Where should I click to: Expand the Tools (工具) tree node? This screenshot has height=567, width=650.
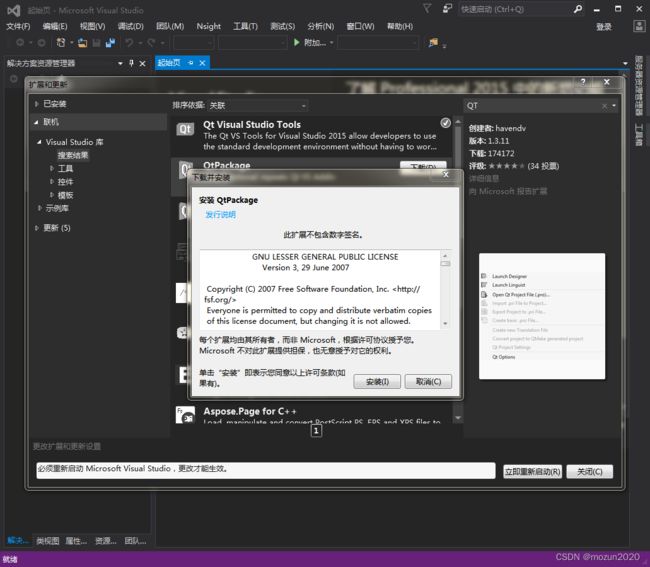(x=51, y=168)
